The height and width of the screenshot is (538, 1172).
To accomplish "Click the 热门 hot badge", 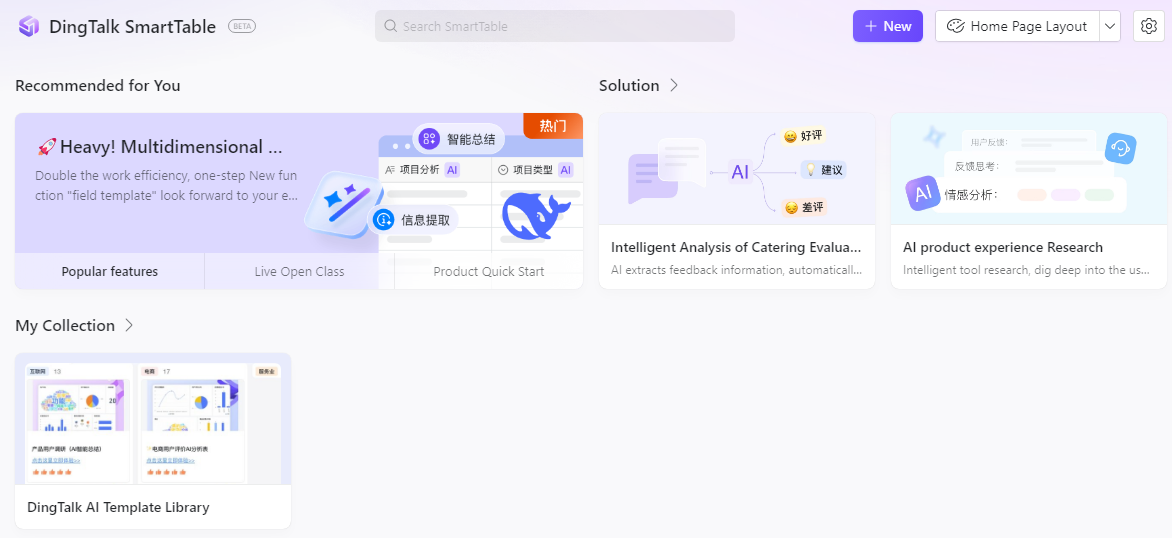I will [552, 126].
